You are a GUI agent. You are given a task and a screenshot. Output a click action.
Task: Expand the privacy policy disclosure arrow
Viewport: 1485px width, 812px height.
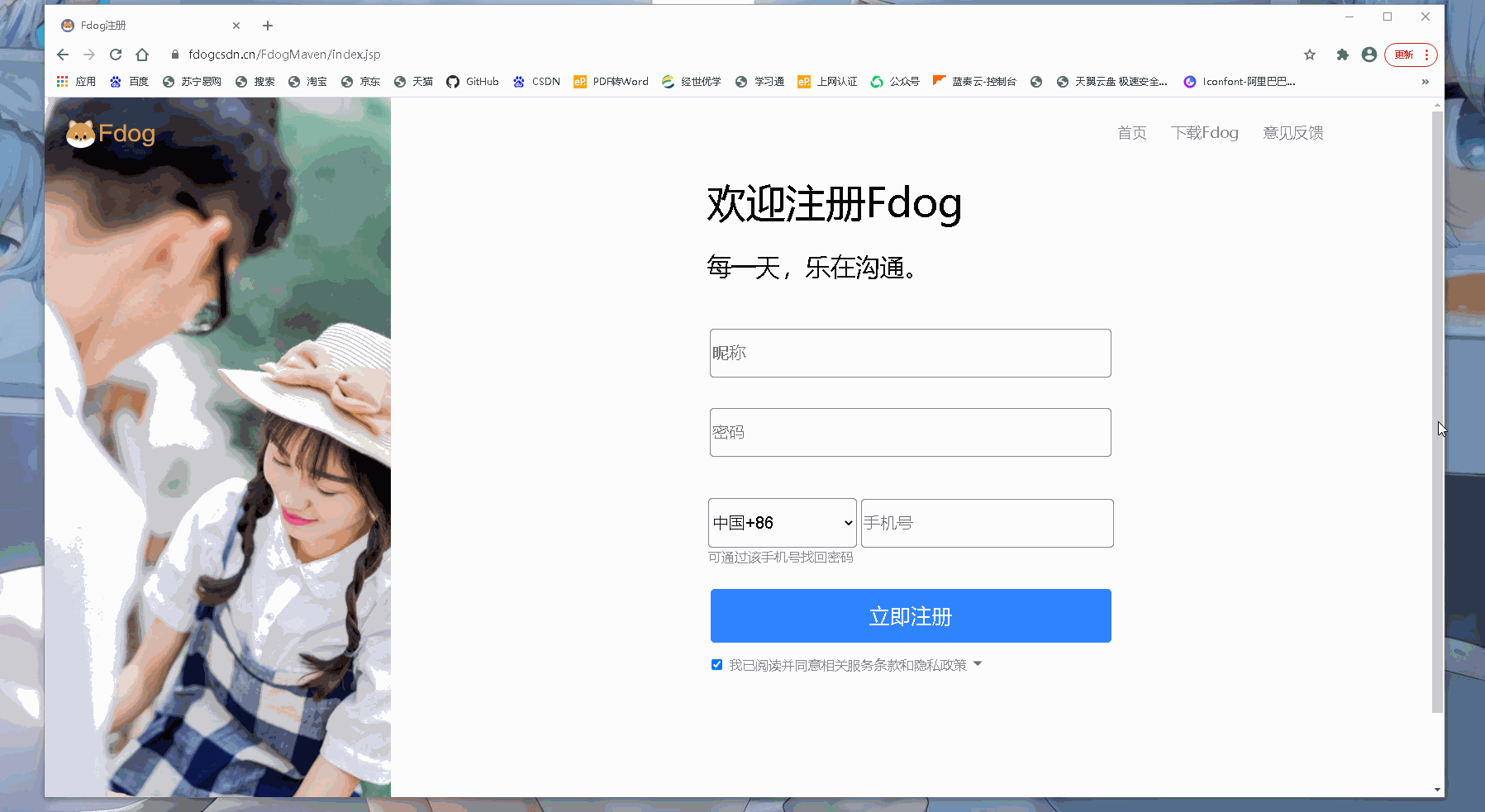click(978, 664)
